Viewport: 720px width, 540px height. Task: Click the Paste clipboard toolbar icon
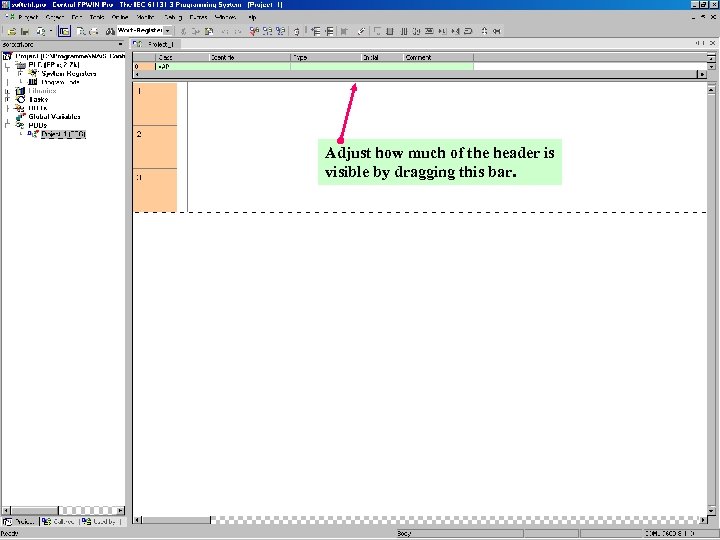click(209, 31)
